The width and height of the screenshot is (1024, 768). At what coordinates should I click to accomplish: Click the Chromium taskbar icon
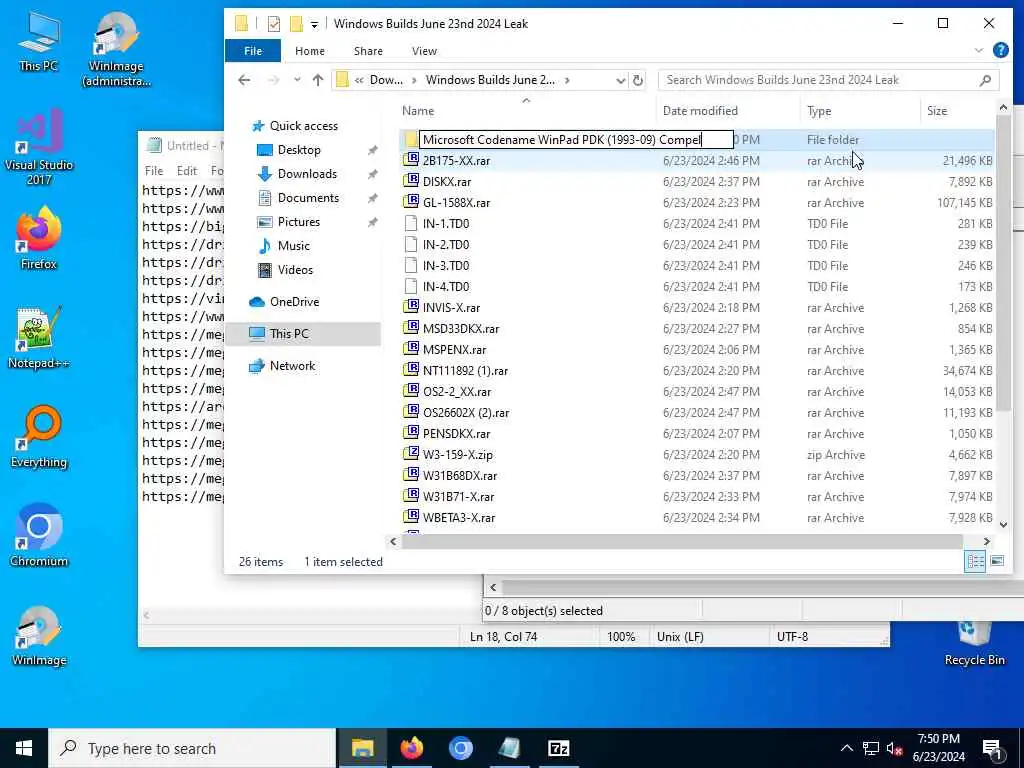(x=460, y=748)
